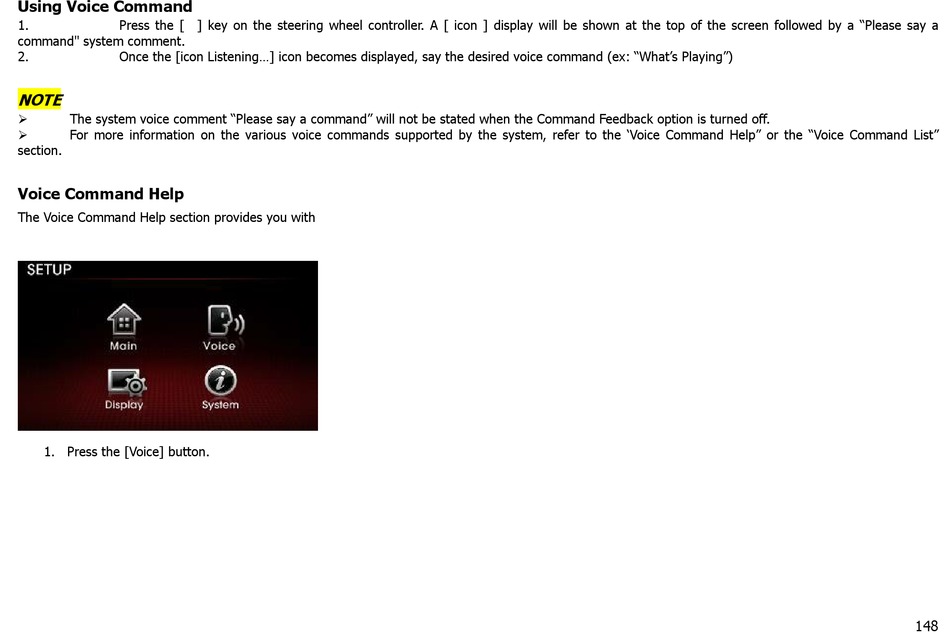Select the Display gear-screen icon
Viewport: 950px width, 632px height.
126,382
